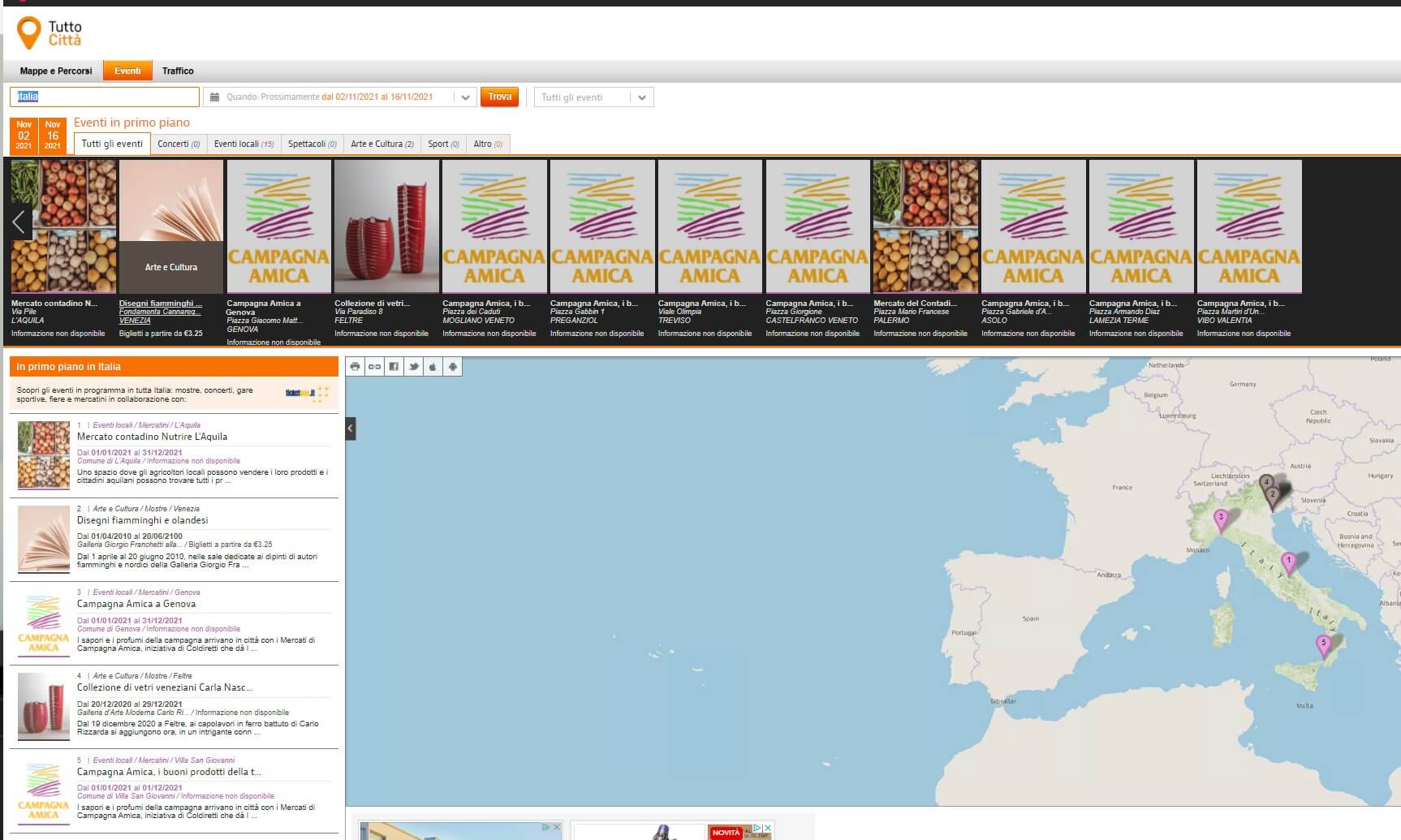Collapse the event list side panel

click(x=351, y=428)
